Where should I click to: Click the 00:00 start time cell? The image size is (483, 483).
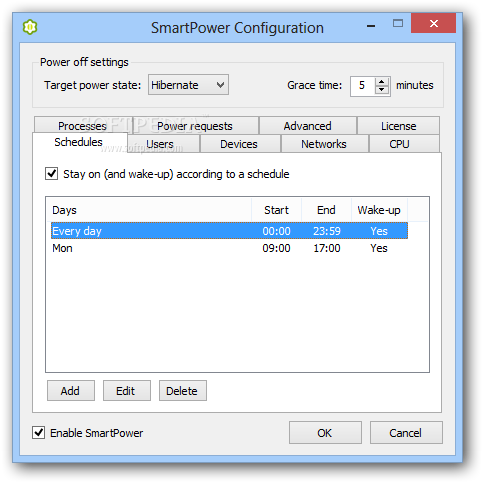[276, 231]
